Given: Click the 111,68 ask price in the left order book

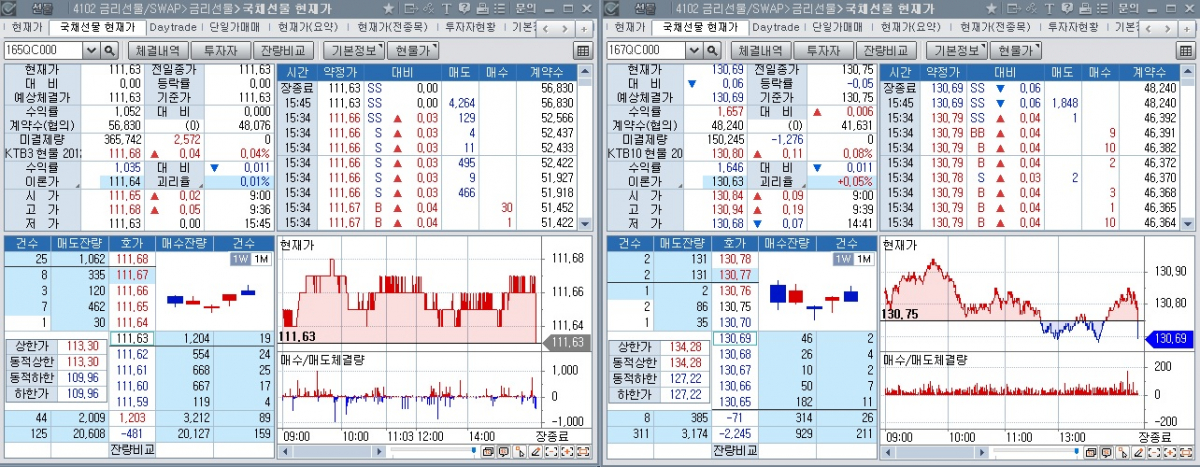Looking at the screenshot, I should pos(131,259).
